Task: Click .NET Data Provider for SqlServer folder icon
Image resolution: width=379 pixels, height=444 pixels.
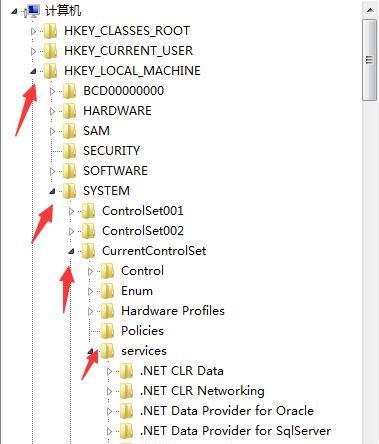Action: [x=127, y=431]
